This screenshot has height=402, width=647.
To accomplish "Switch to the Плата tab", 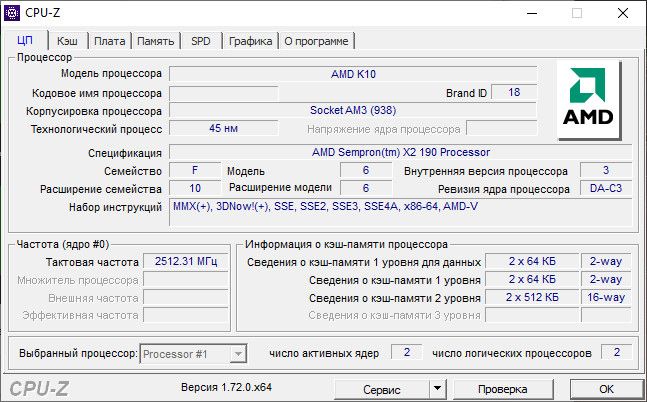I will [x=110, y=41].
